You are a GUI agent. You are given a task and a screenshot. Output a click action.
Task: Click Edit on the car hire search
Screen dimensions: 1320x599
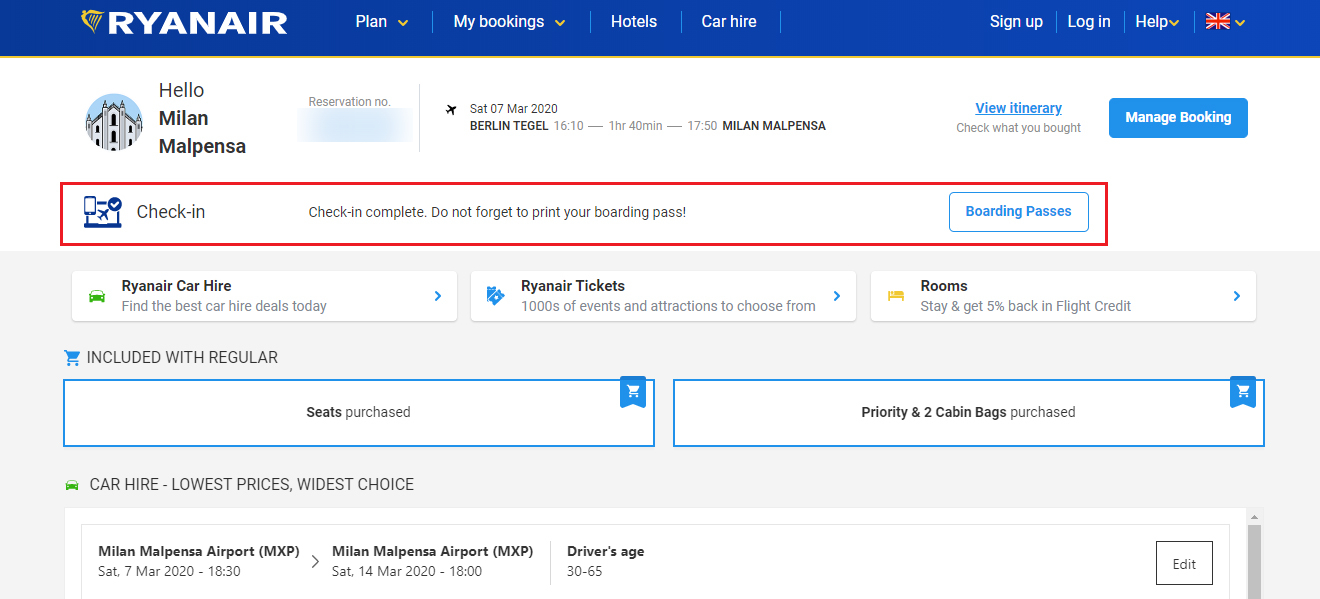pyautogui.click(x=1184, y=563)
